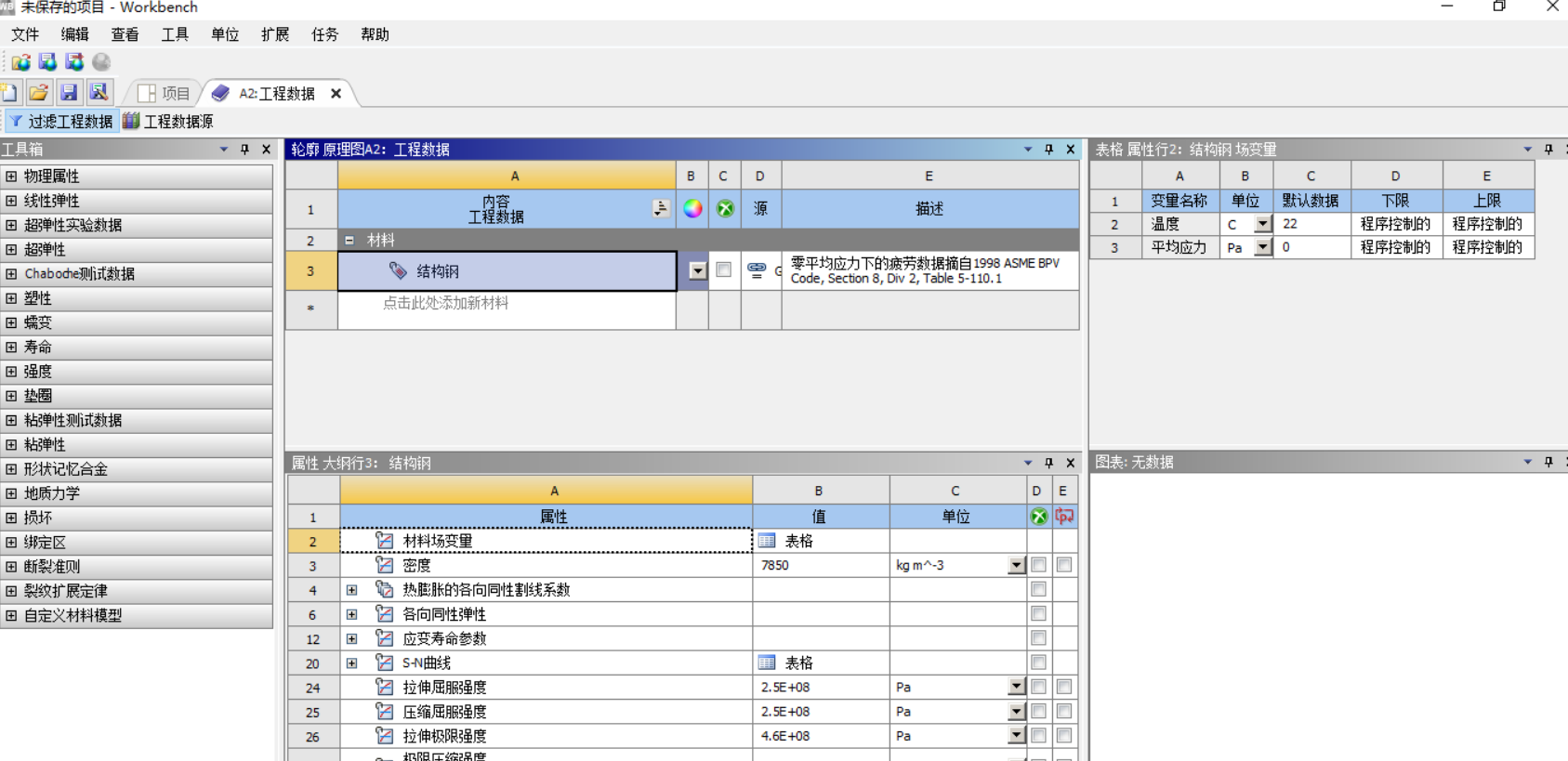This screenshot has width=1568, height=761.
Task: Click the sort icon in contents header
Action: (x=660, y=209)
